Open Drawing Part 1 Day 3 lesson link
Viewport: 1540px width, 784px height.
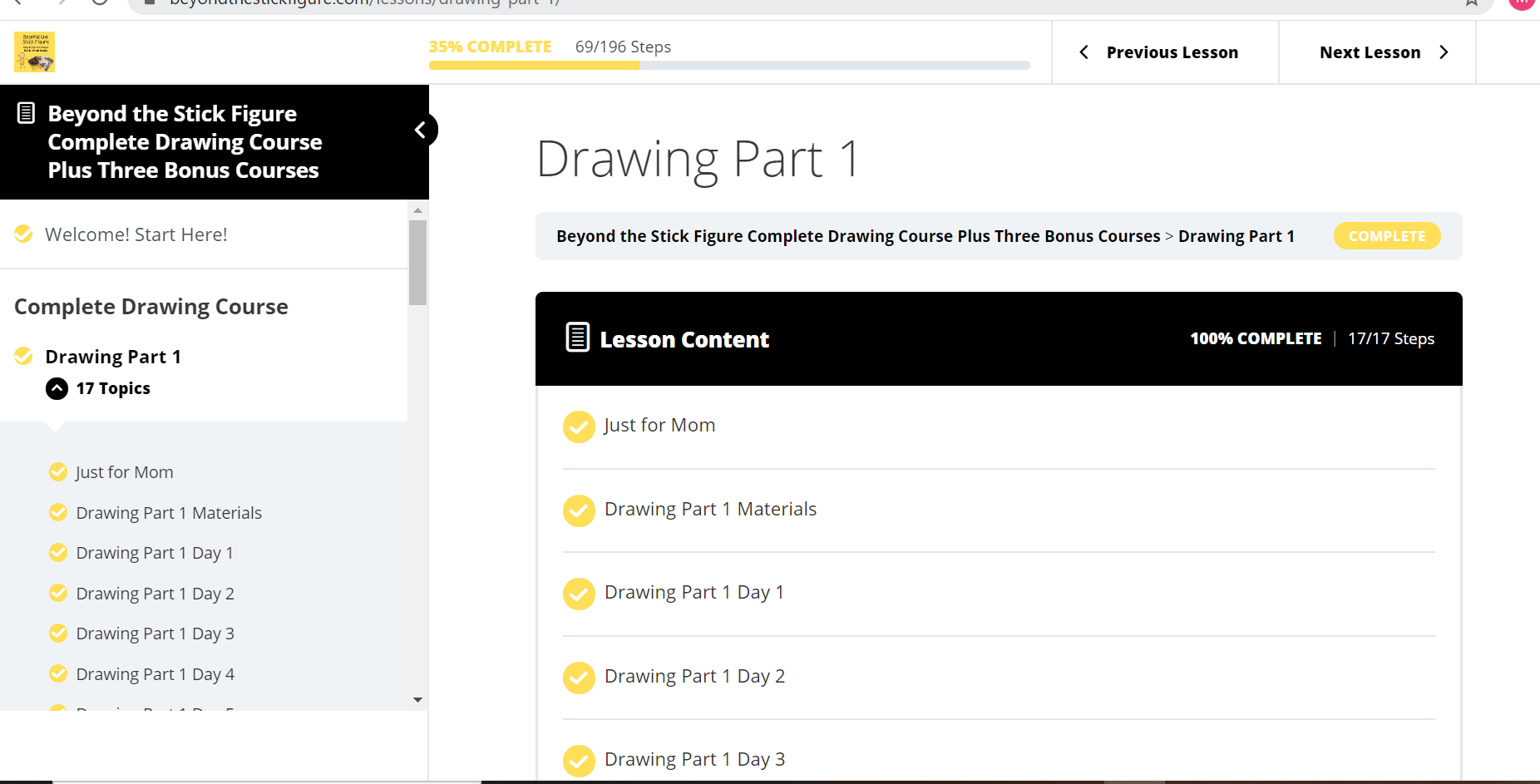click(694, 759)
